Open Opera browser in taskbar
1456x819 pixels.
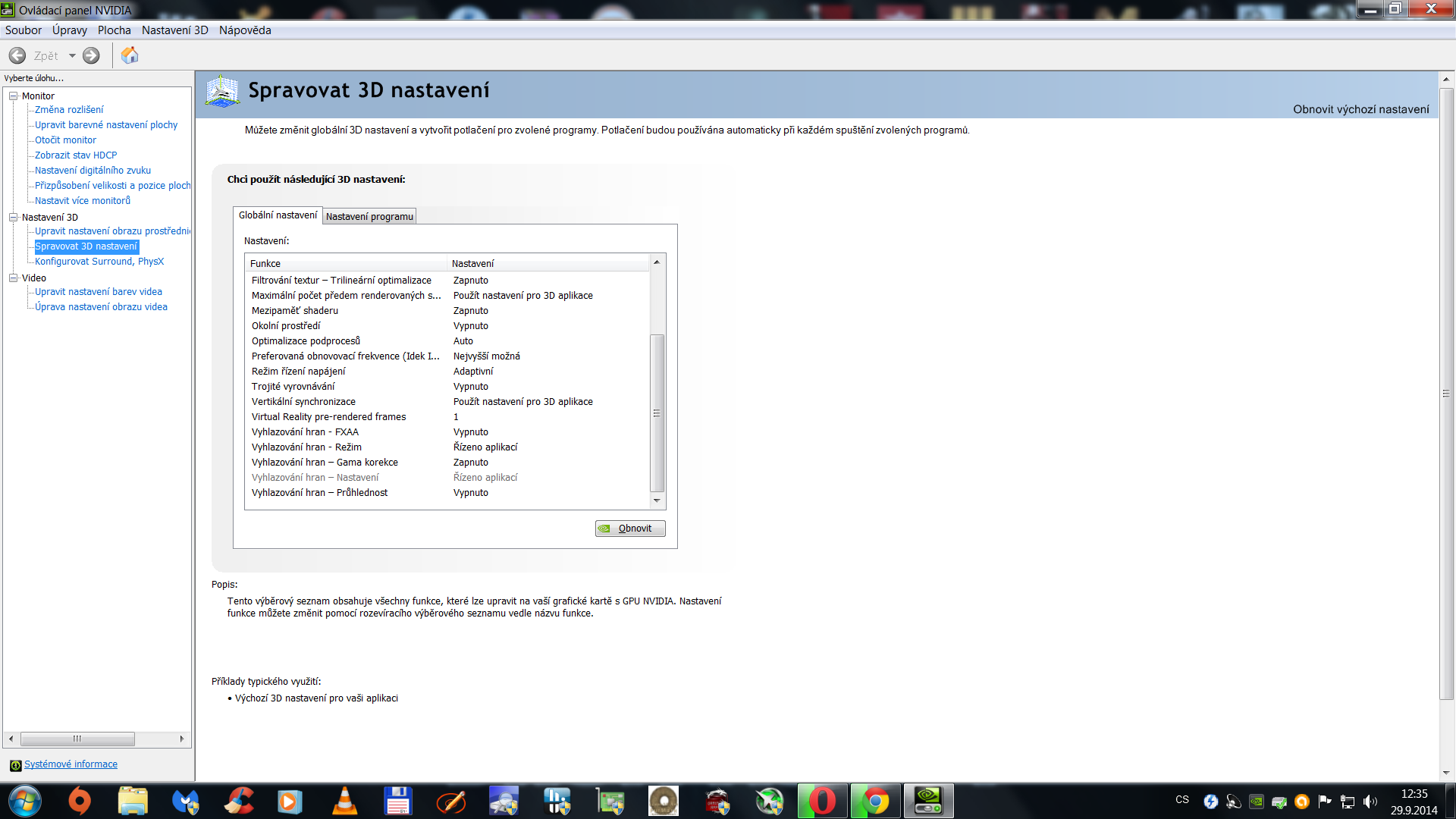pos(822,801)
